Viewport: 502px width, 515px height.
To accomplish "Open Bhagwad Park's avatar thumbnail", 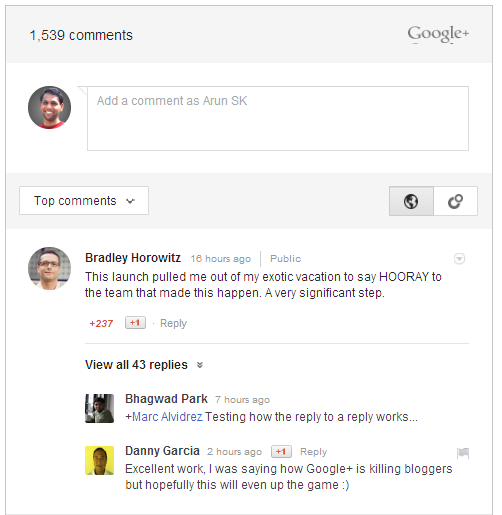I will [x=99, y=408].
